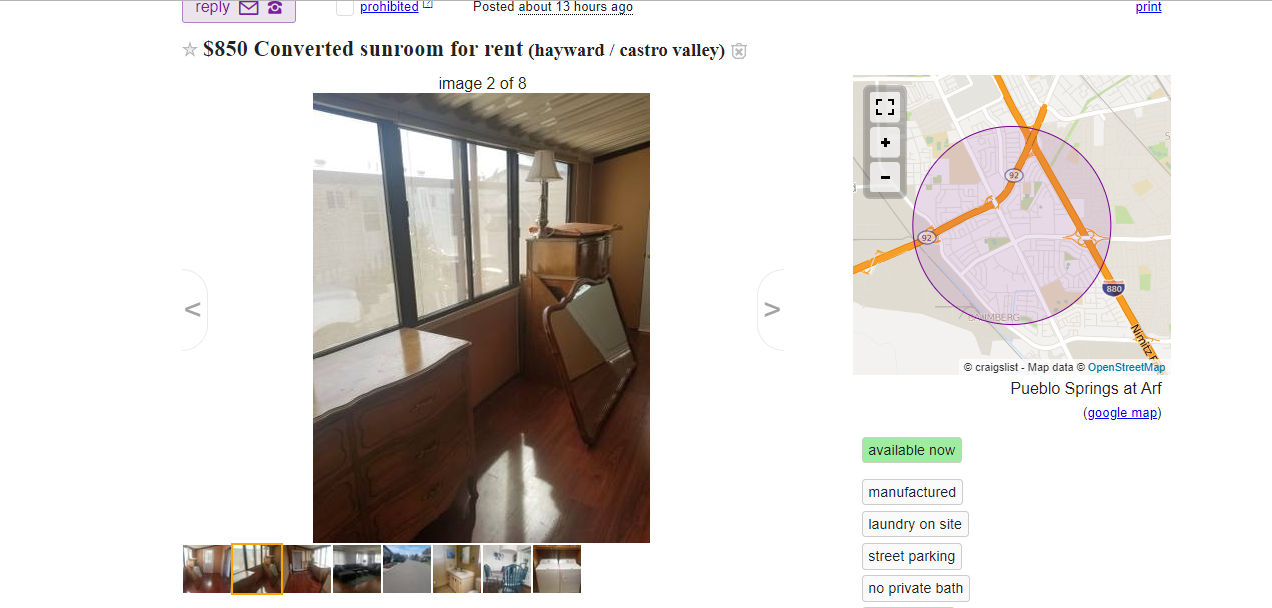
Task: Star this listing as a favorite
Action: (190, 50)
